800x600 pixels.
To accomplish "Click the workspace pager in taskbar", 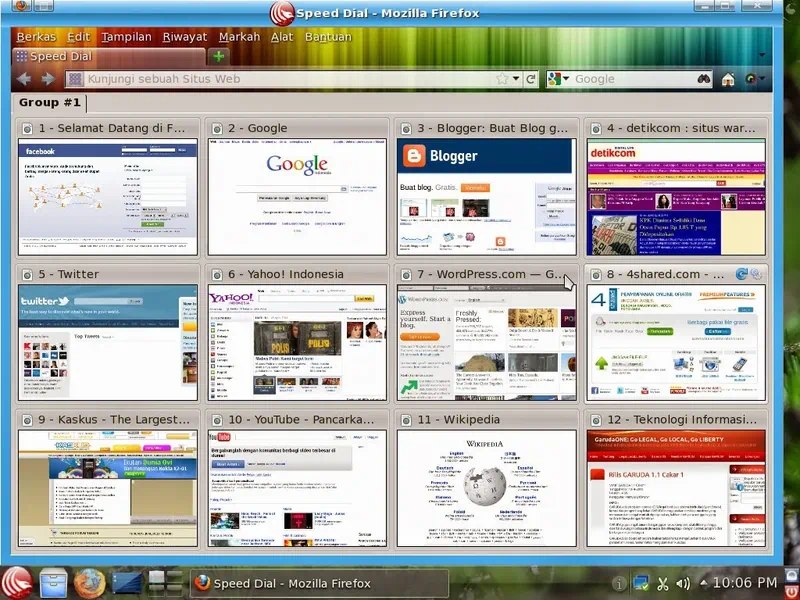I will [165, 583].
